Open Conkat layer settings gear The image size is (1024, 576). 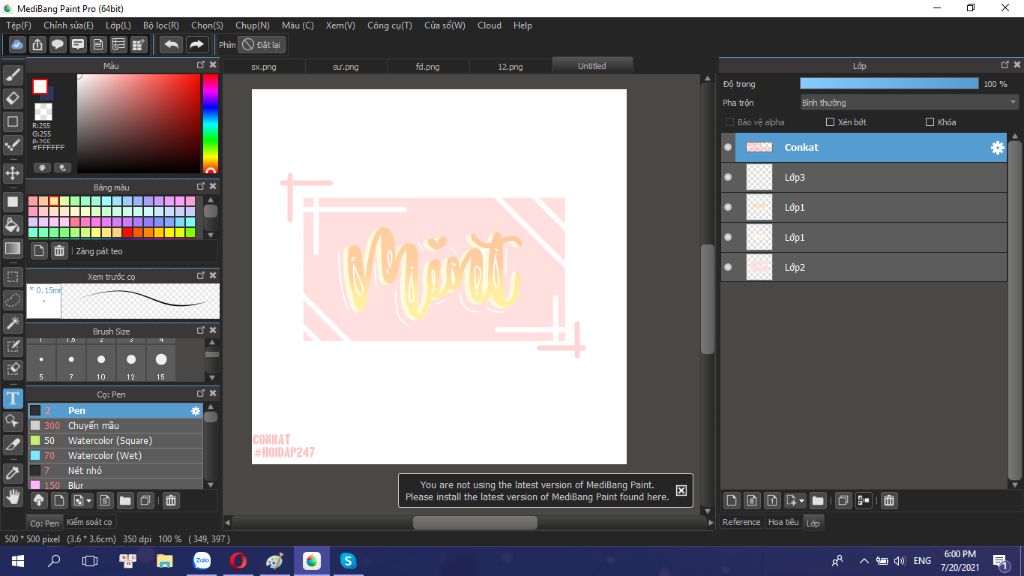tap(997, 148)
